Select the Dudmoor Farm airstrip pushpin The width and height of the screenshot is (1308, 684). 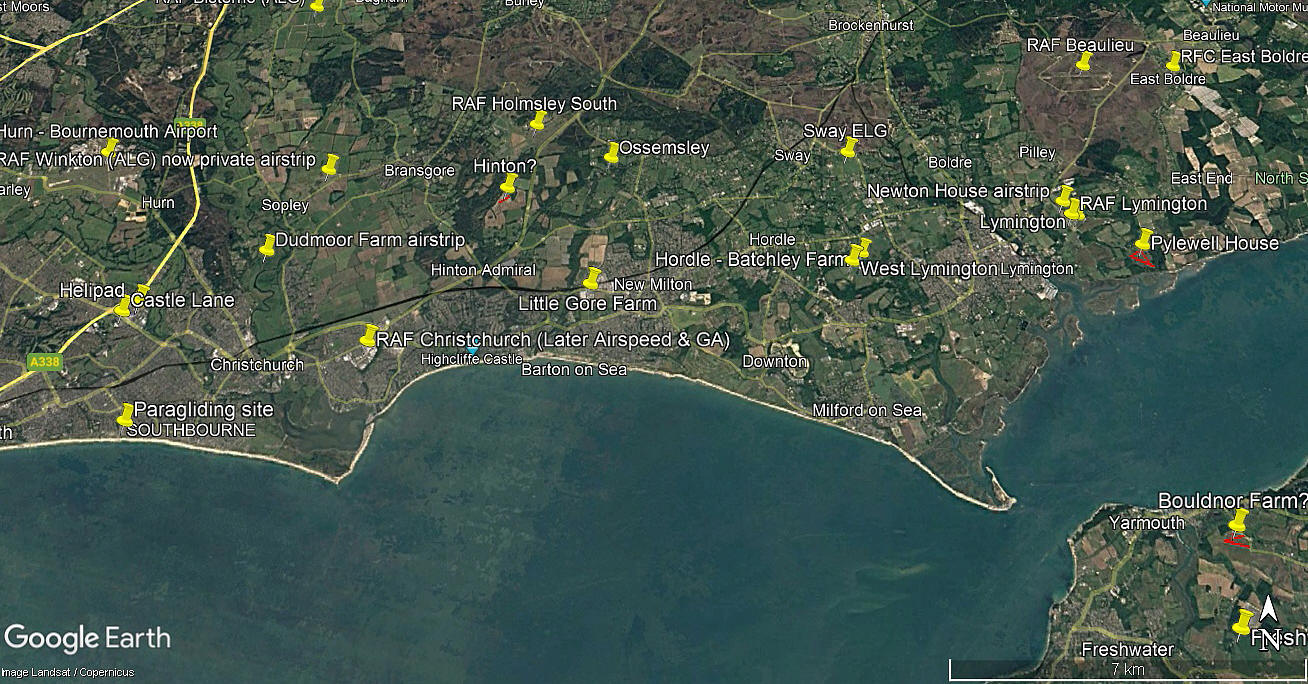pos(267,246)
